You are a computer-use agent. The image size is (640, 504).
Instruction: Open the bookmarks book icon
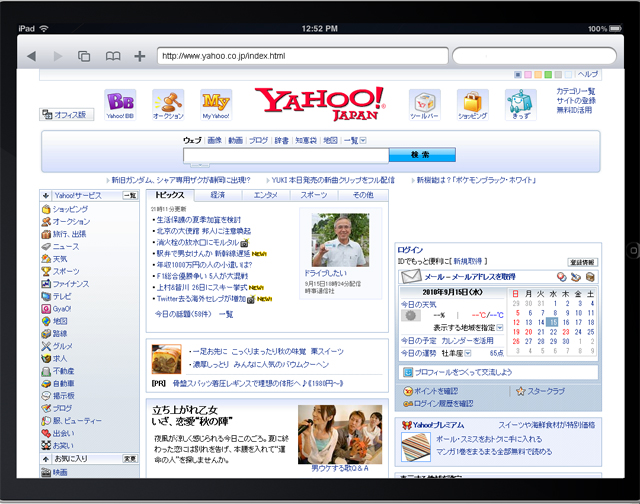(x=113, y=56)
